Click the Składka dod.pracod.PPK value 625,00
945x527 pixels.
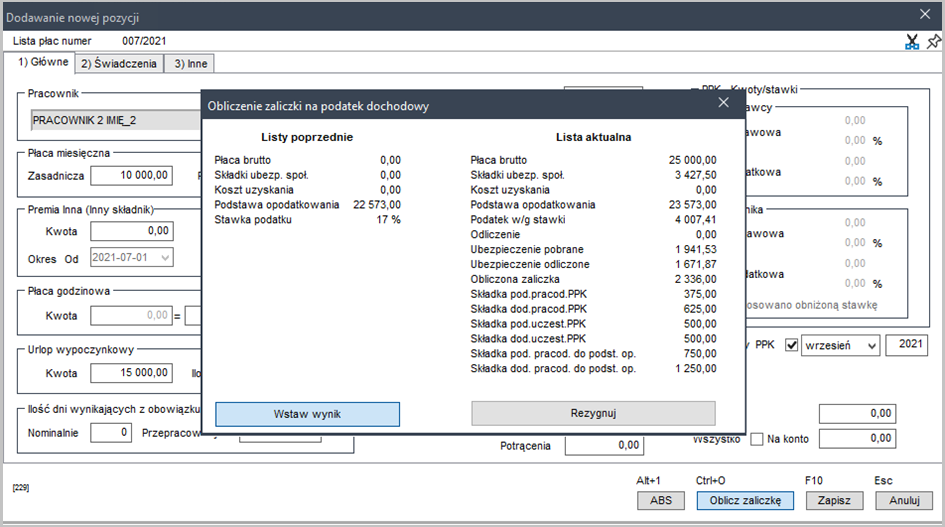(x=700, y=309)
